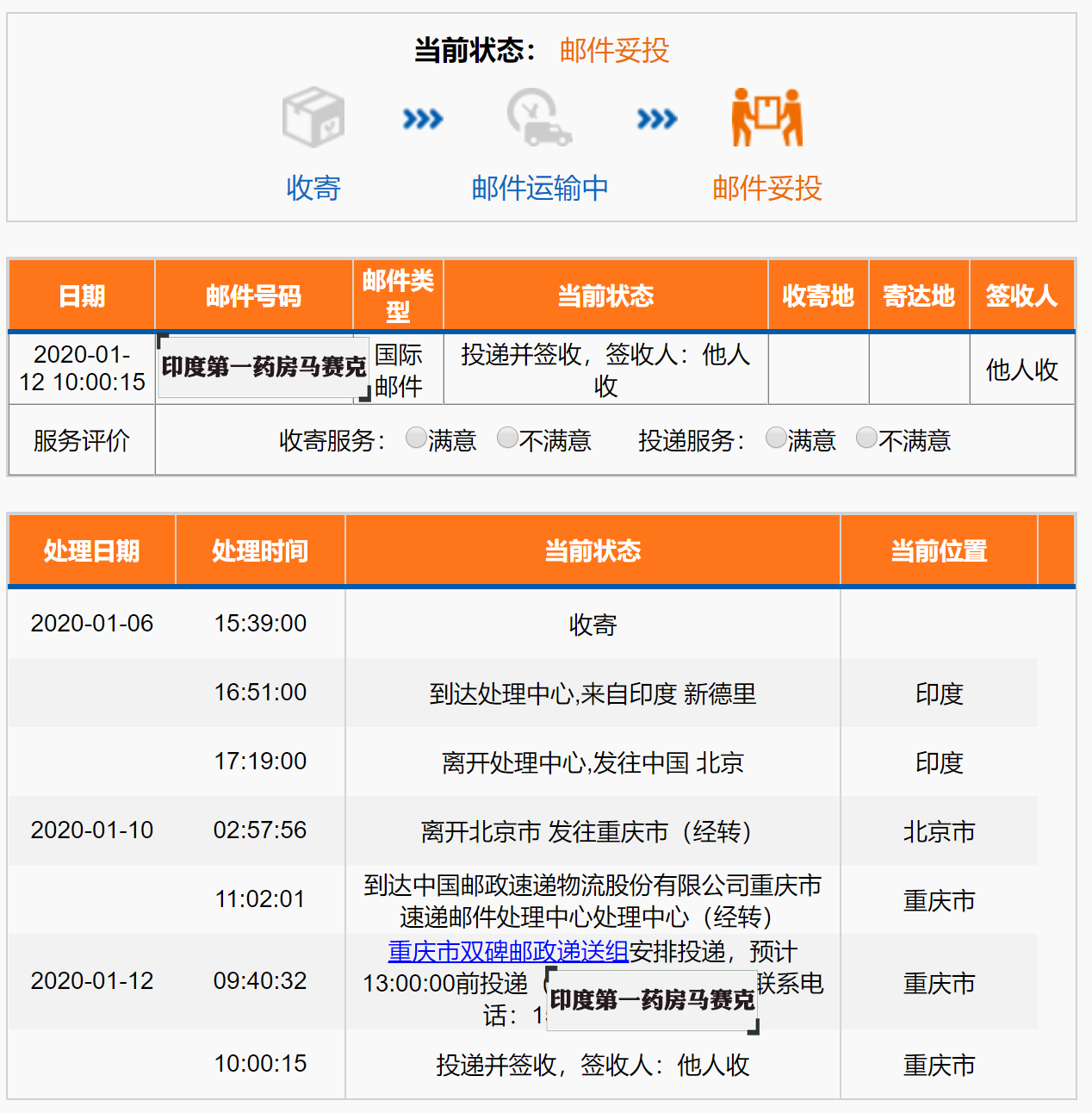Click the 日期 column header
1092x1113 pixels.
tap(81, 295)
